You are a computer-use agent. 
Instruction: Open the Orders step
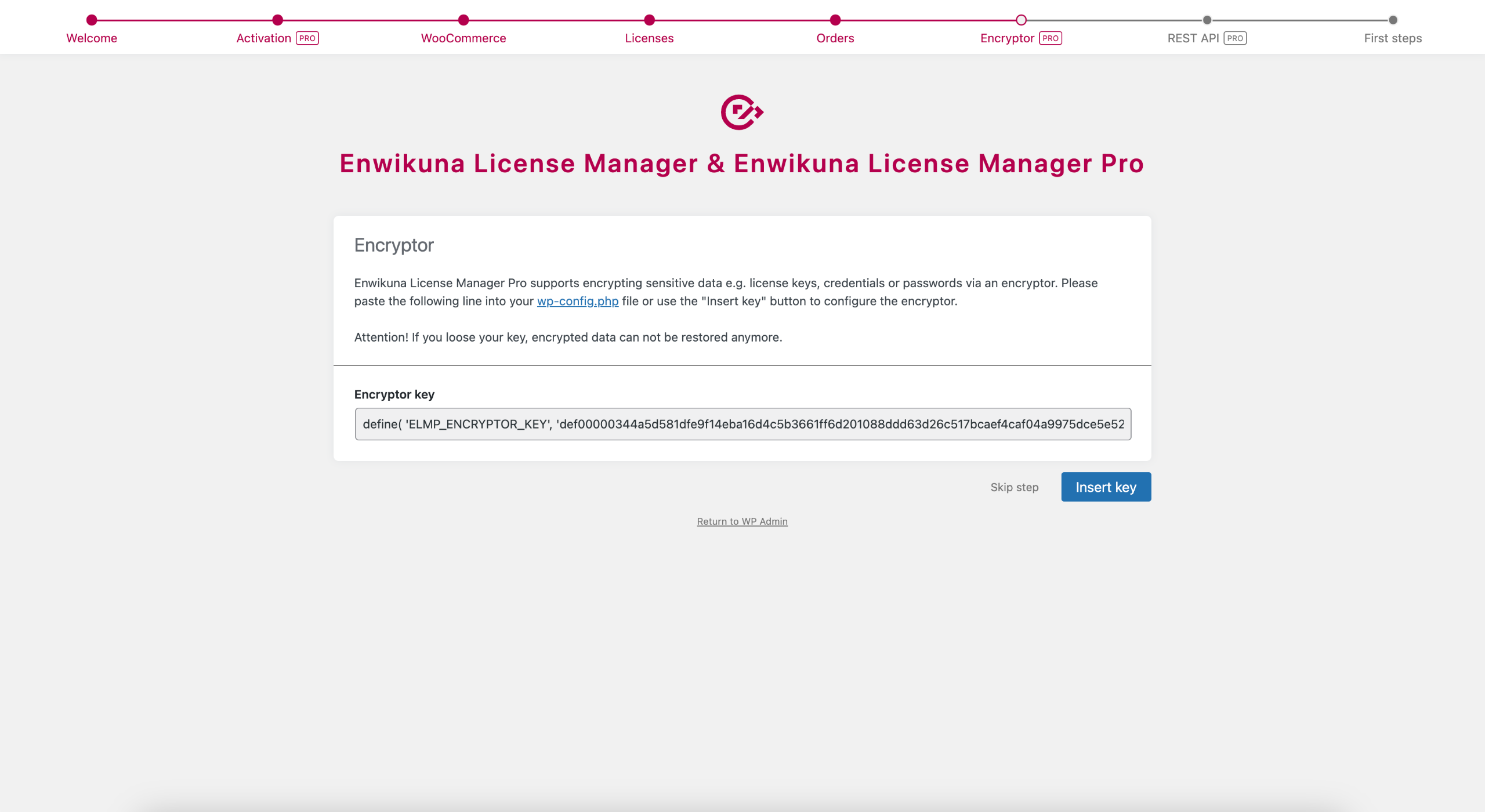coord(835,38)
